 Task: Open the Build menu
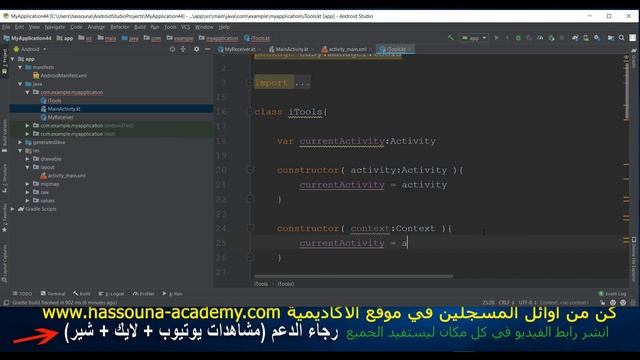click(140, 27)
